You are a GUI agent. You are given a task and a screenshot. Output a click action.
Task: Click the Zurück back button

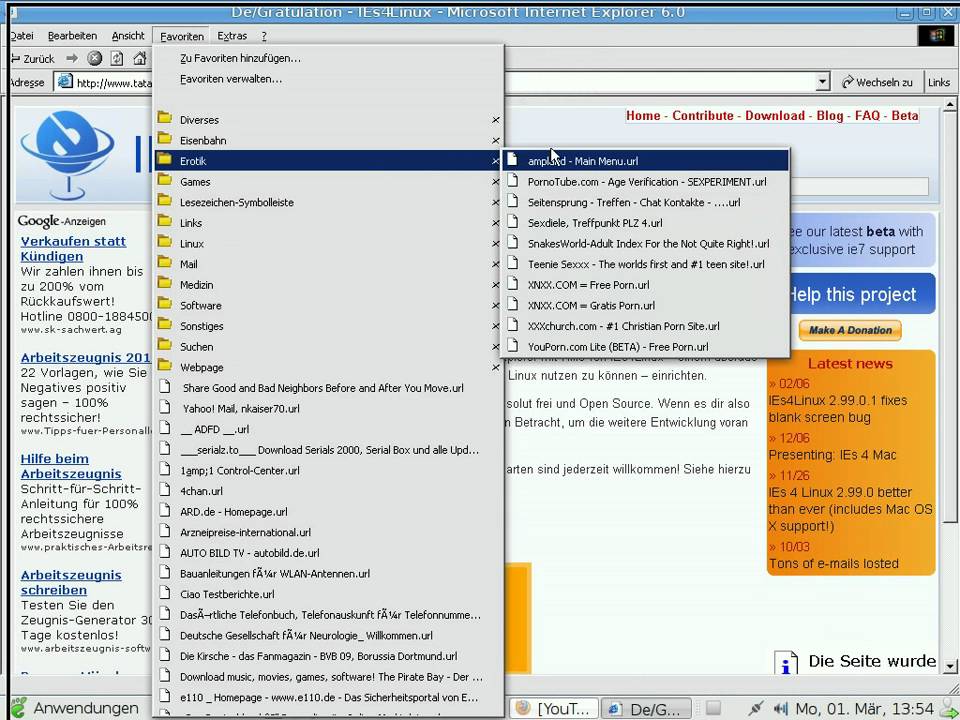[34, 59]
